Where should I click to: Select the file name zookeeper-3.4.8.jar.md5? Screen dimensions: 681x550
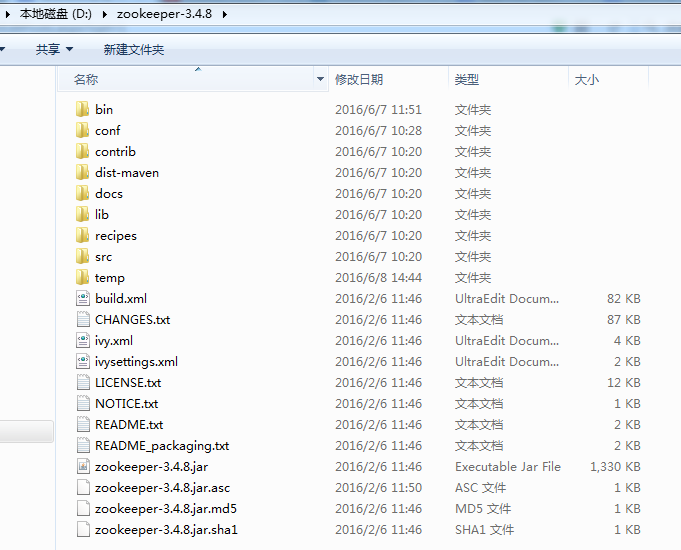click(166, 508)
